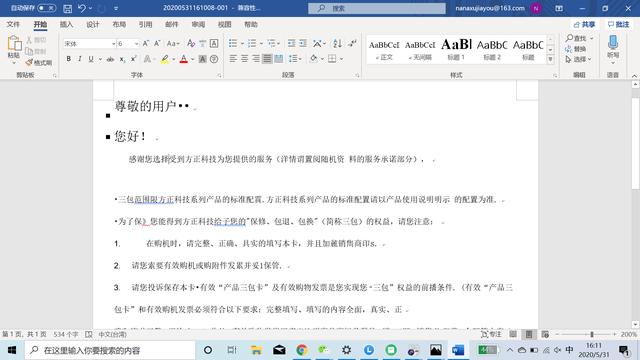The image size is (640, 360).
Task: Switch to the 插入 ribbon tab
Action: (67, 24)
